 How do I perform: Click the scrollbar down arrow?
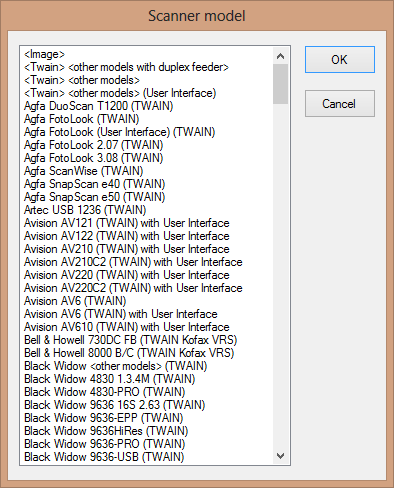(x=280, y=455)
